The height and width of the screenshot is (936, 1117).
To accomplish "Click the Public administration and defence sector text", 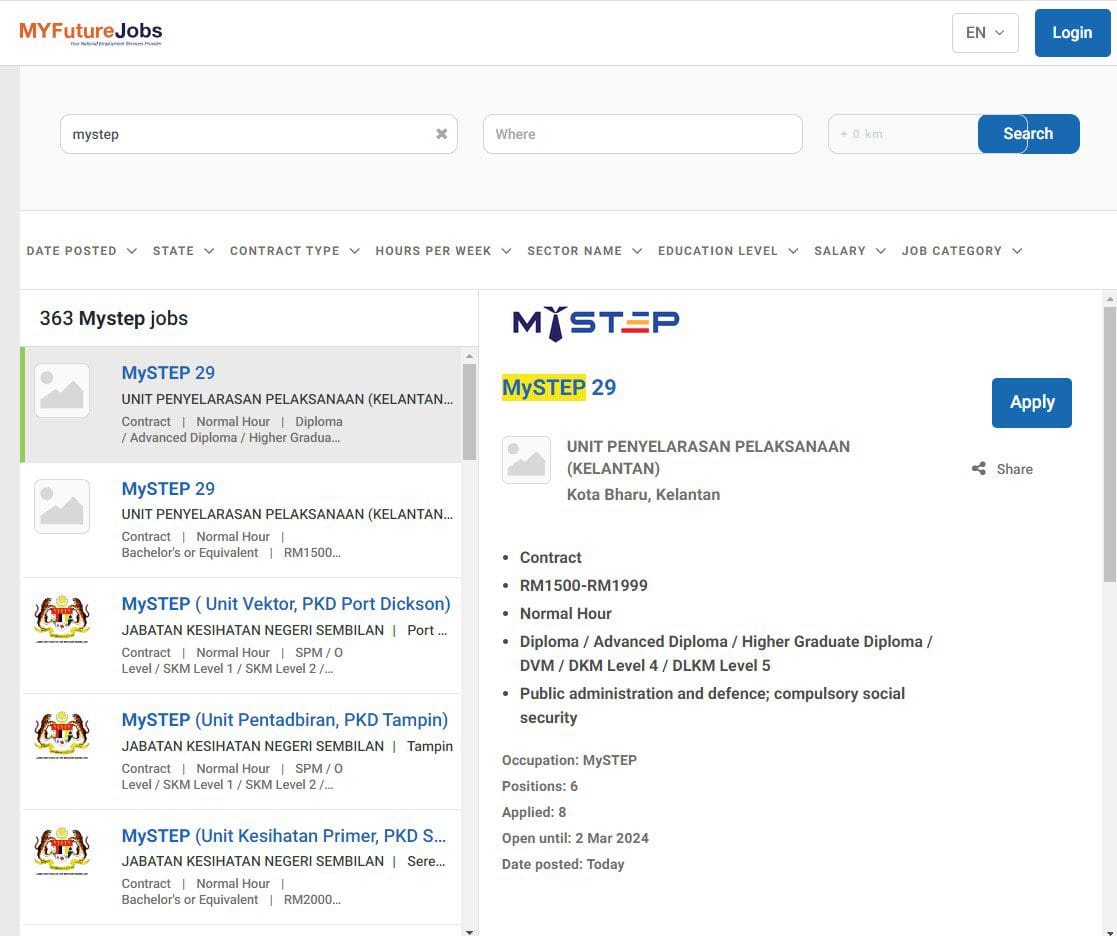I will tap(712, 705).
